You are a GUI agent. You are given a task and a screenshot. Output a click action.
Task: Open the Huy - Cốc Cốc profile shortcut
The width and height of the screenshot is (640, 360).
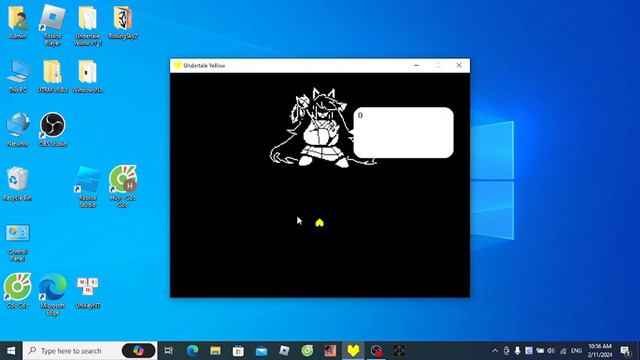coord(123,187)
